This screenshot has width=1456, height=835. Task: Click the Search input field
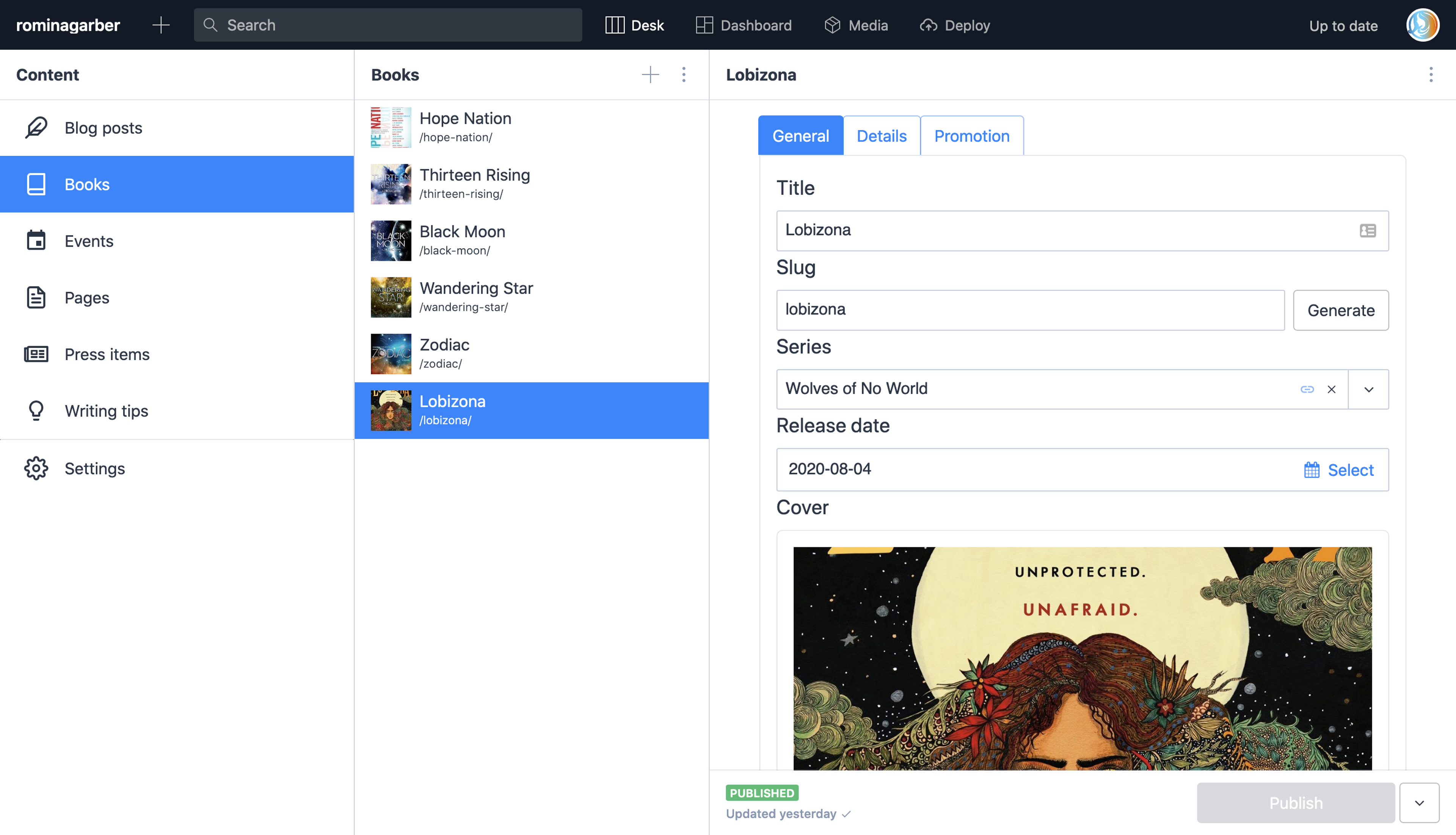[x=388, y=25]
